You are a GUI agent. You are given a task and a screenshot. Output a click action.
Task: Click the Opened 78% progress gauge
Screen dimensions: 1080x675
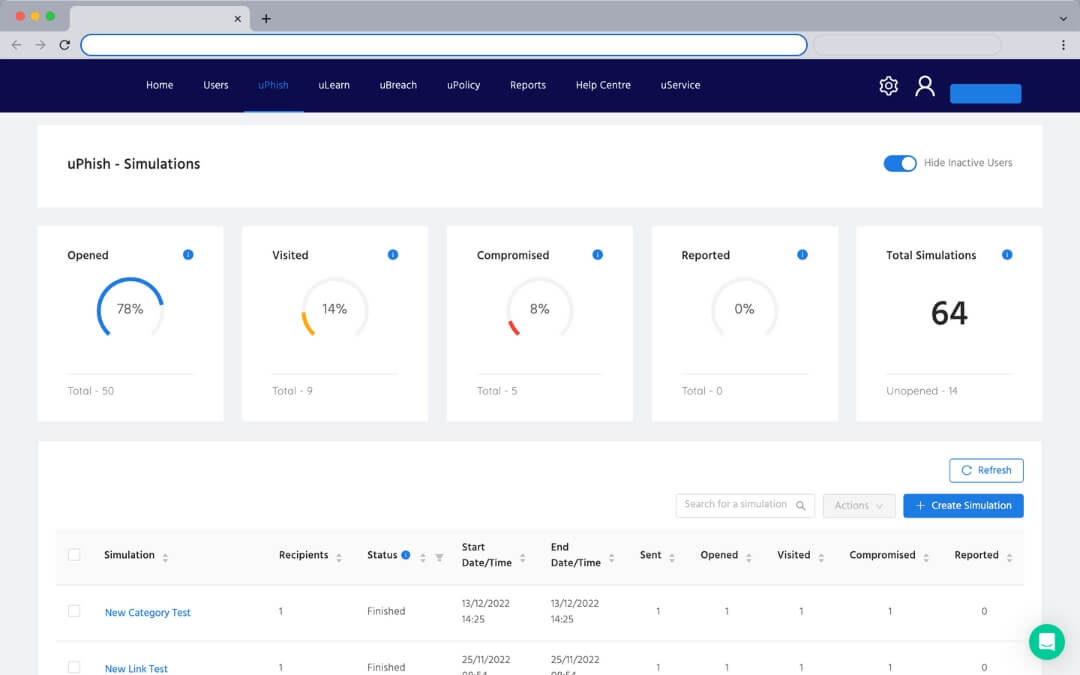click(x=130, y=309)
